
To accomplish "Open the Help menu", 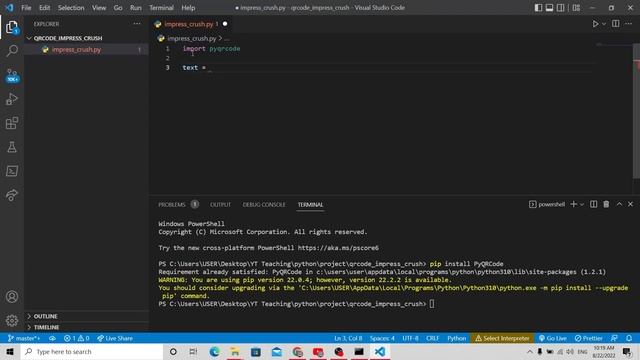I will click(x=188, y=8).
